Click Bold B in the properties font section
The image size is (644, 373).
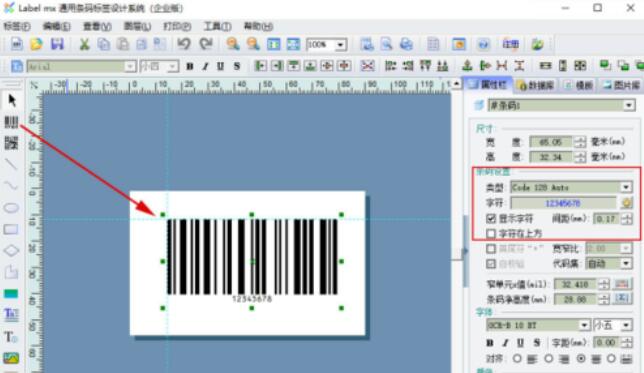490,343
